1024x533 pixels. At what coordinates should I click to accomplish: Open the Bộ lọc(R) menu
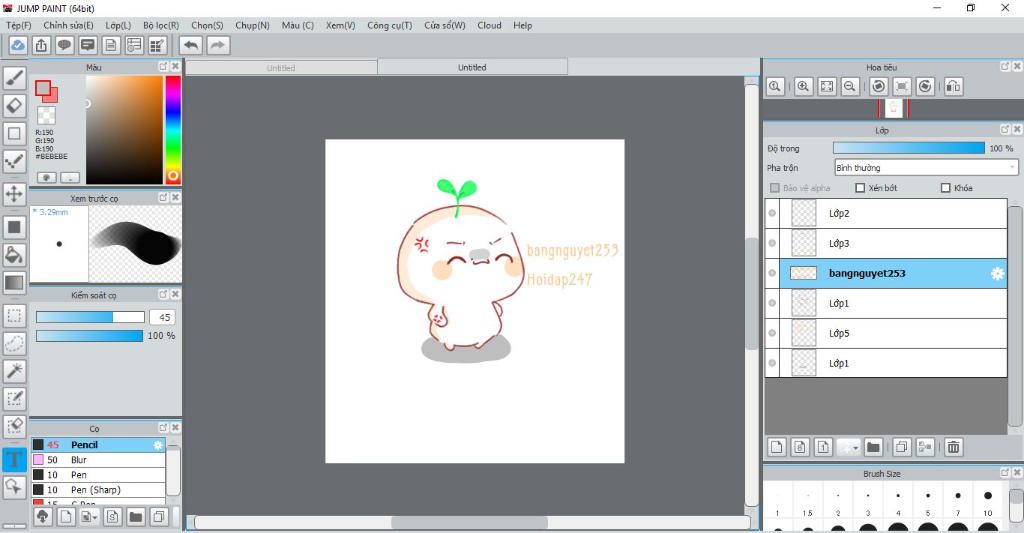coord(161,25)
